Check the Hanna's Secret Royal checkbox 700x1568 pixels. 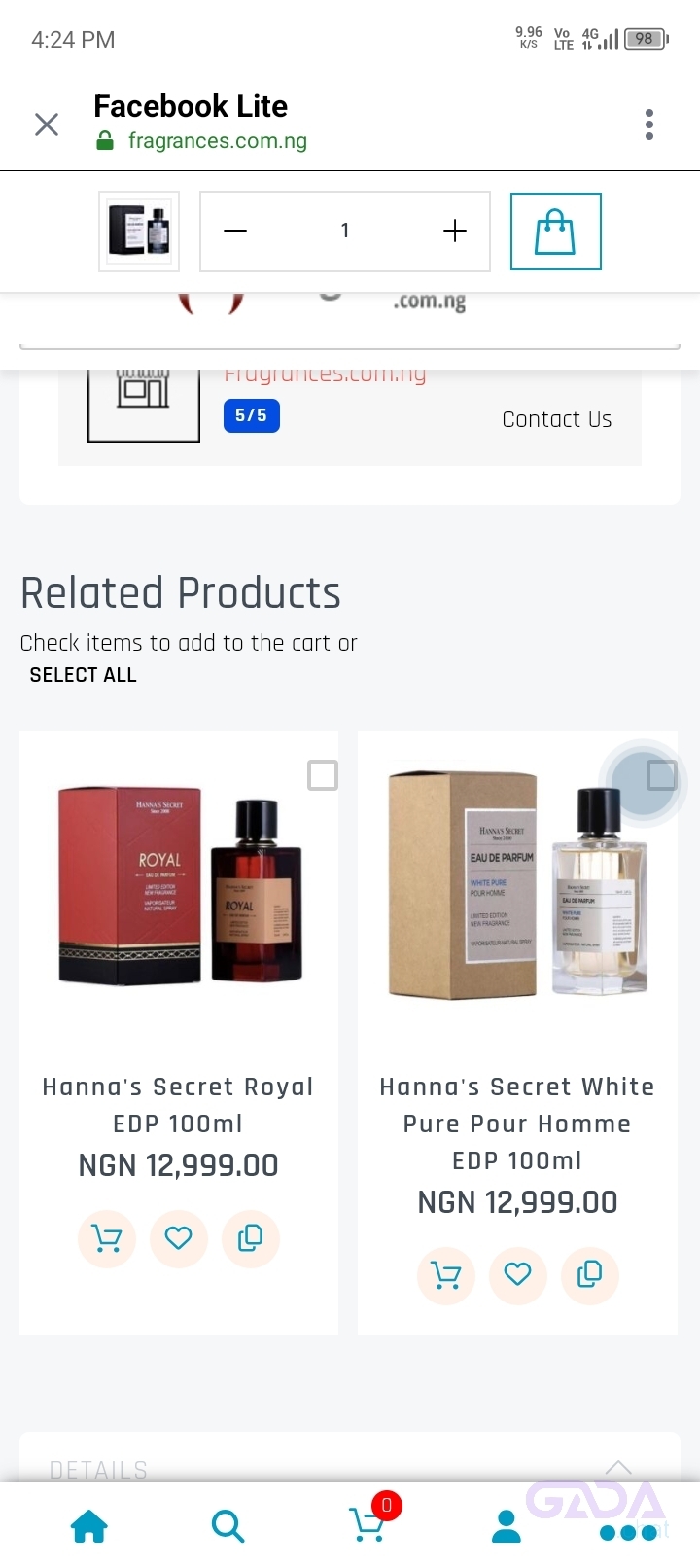tap(323, 775)
